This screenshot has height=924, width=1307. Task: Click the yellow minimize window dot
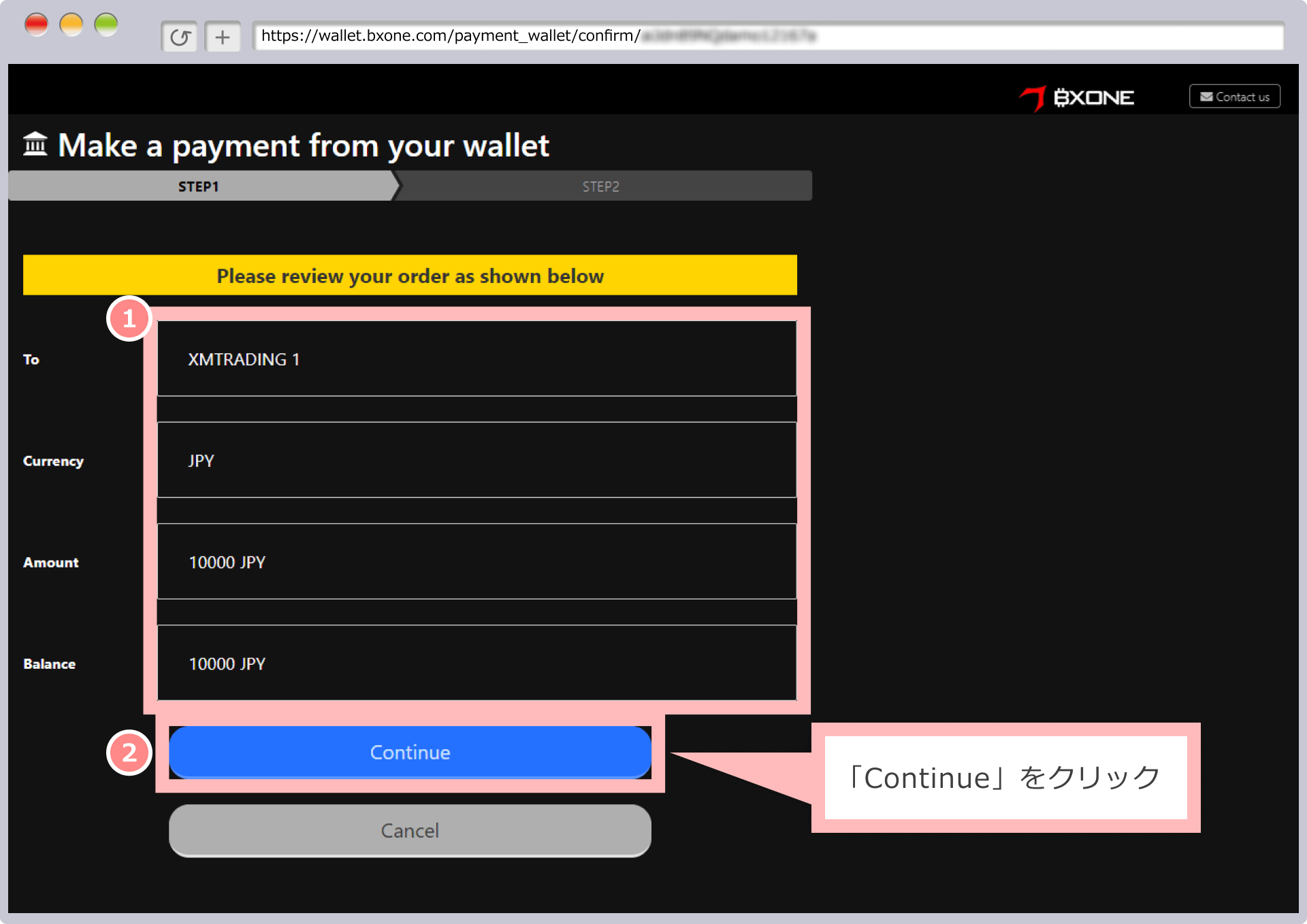[71, 25]
